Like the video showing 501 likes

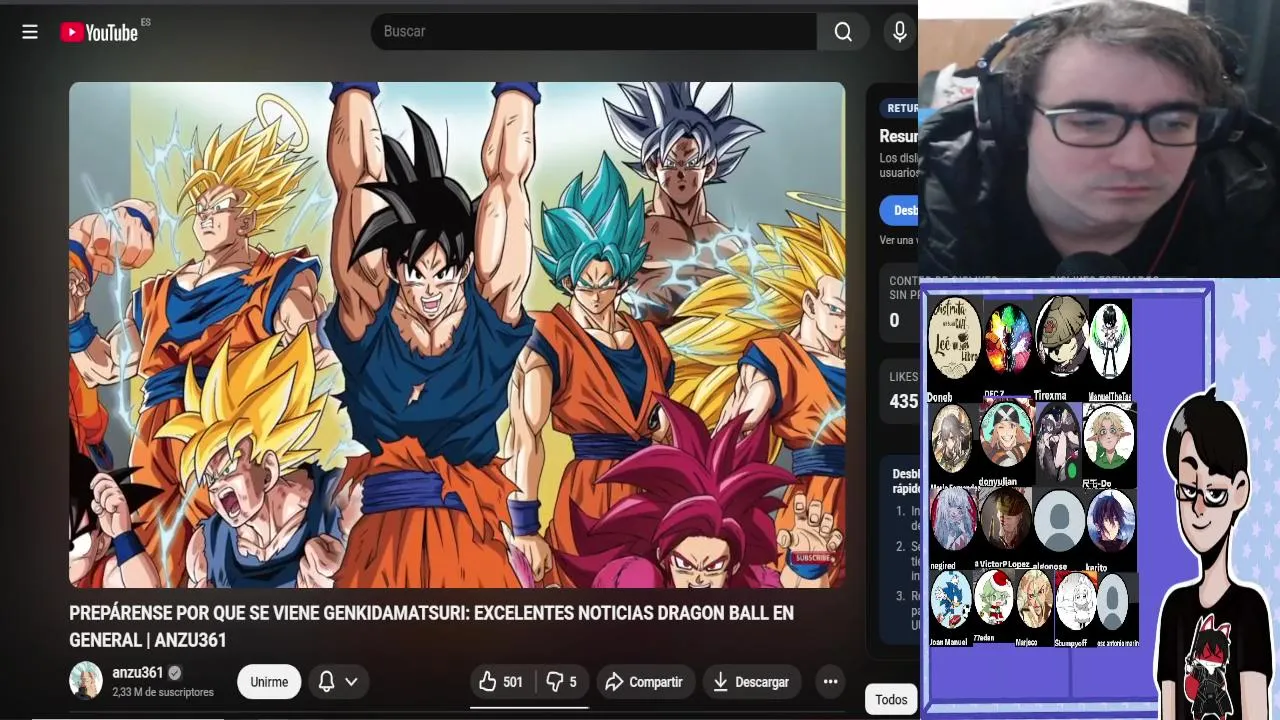coord(502,682)
